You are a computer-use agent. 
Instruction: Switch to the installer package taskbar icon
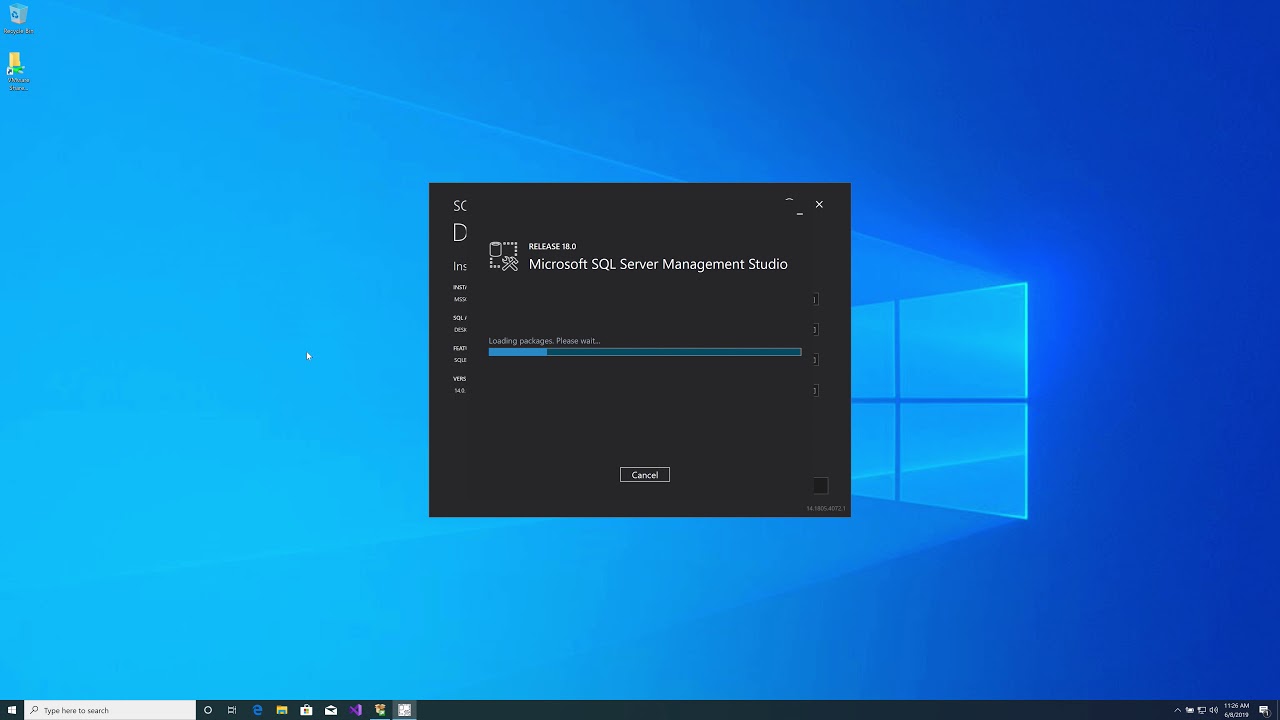click(380, 710)
